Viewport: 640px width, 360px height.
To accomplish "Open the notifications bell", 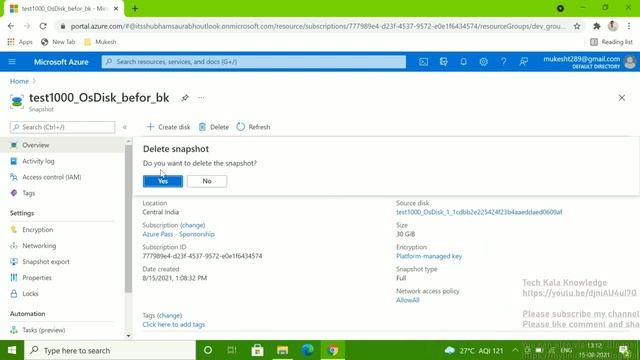I will (463, 62).
